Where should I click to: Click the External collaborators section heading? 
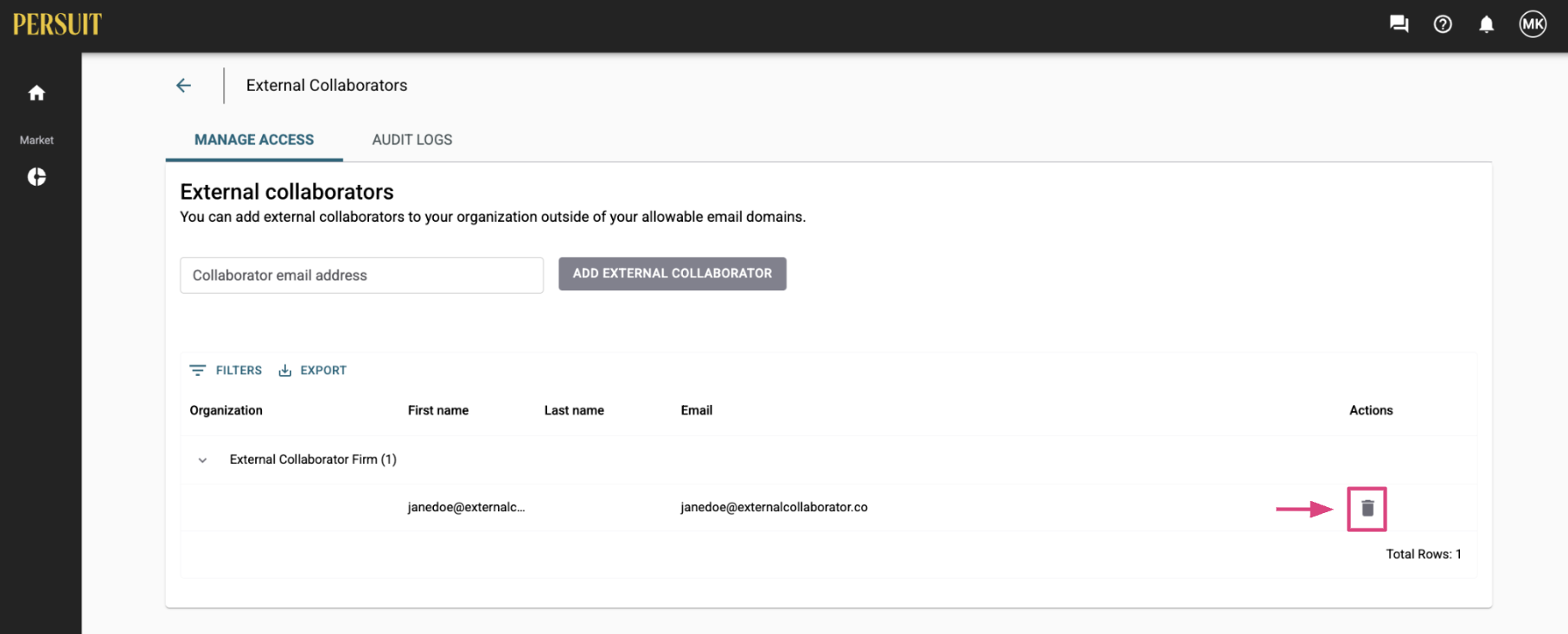287,192
